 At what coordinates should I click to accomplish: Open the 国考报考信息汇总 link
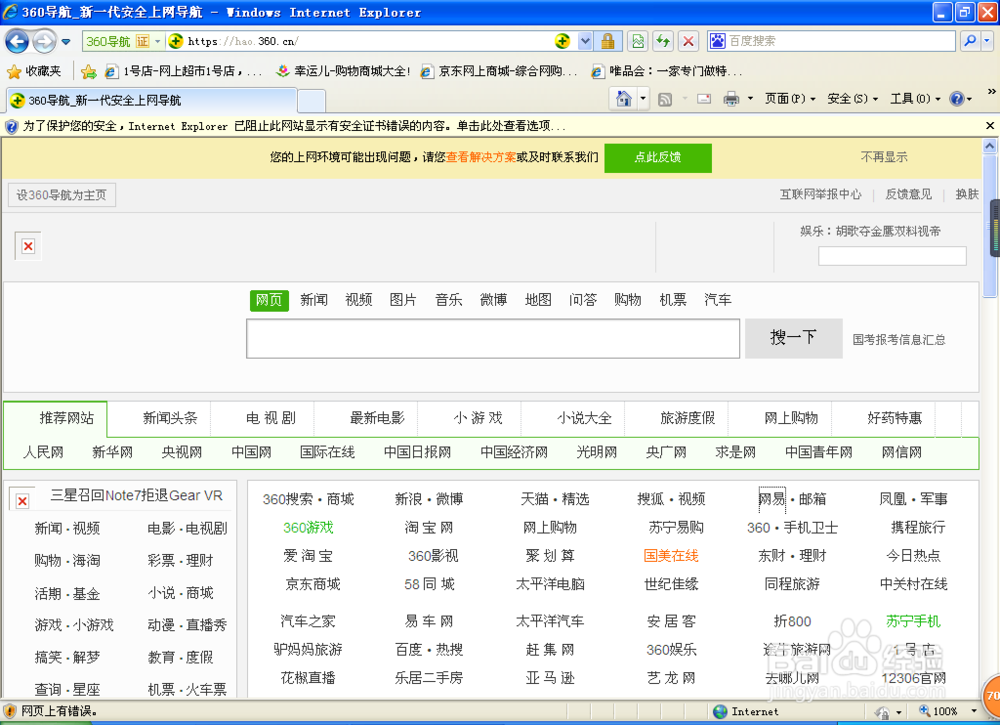click(899, 340)
